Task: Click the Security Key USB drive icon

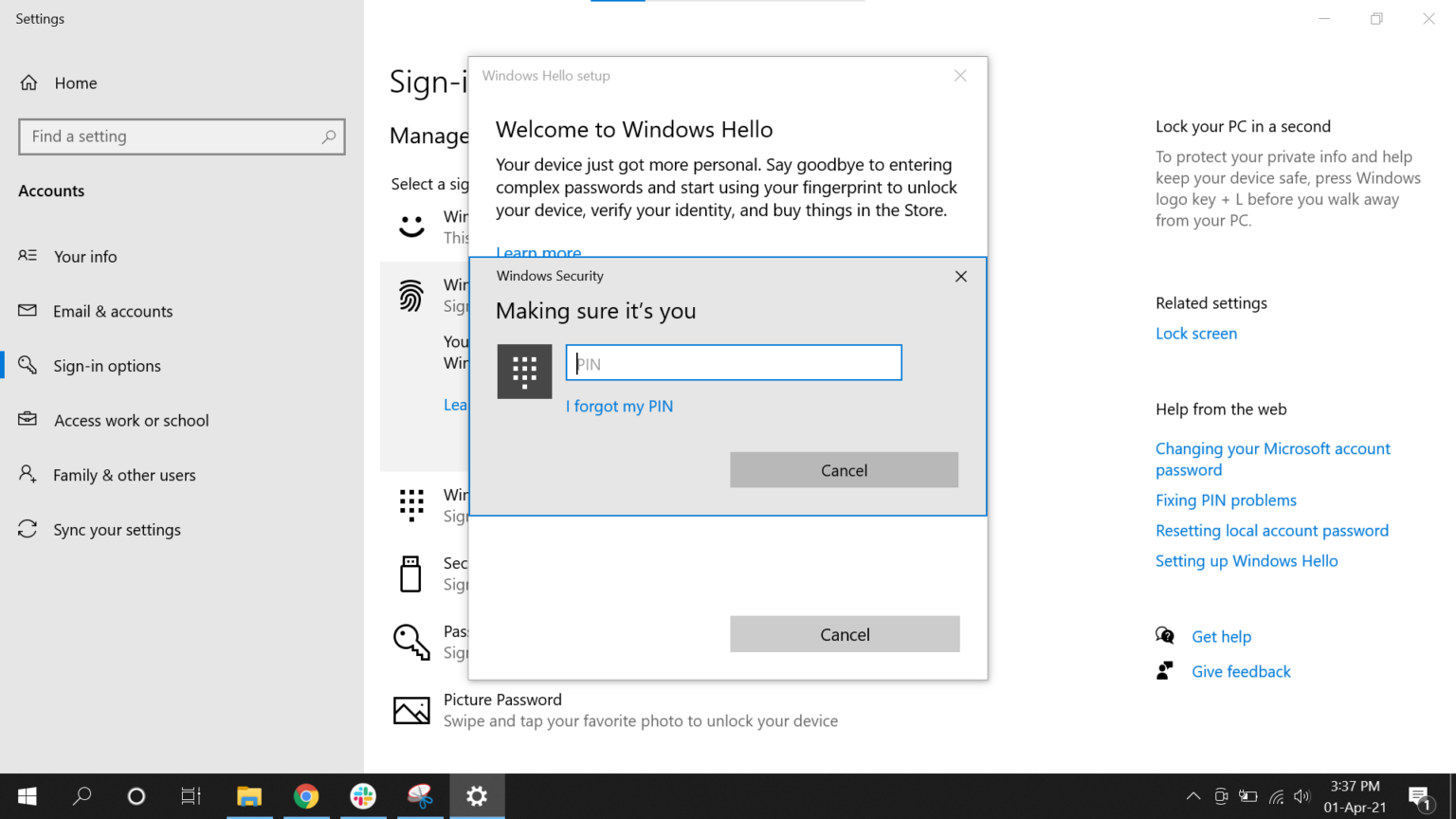Action: (x=411, y=573)
